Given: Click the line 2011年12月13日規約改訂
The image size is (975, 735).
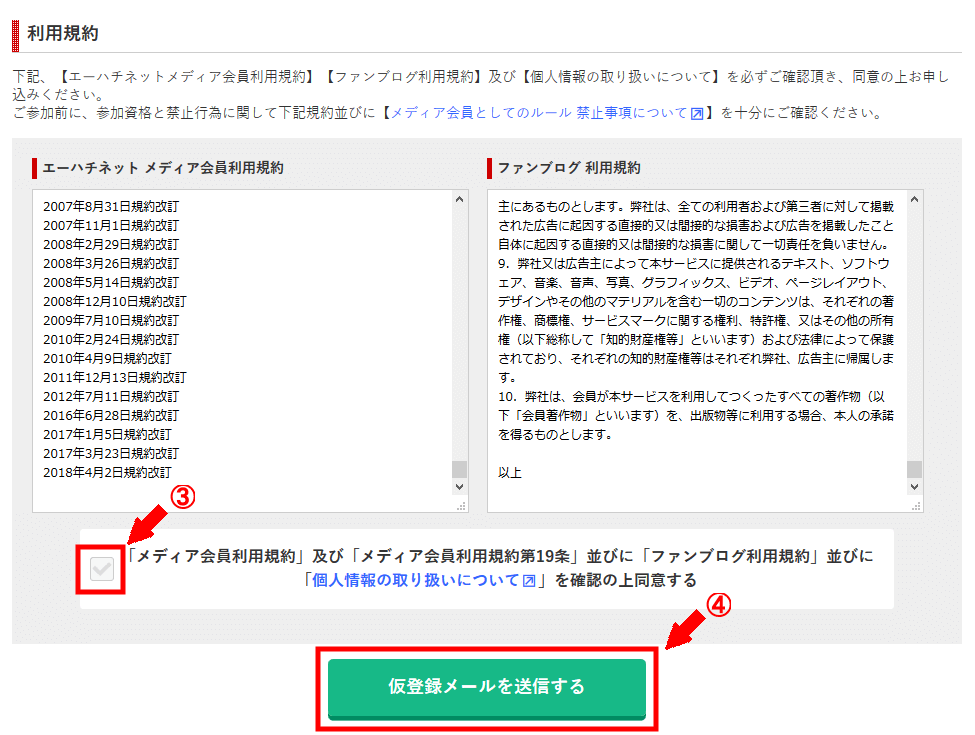Looking at the screenshot, I should tap(114, 377).
